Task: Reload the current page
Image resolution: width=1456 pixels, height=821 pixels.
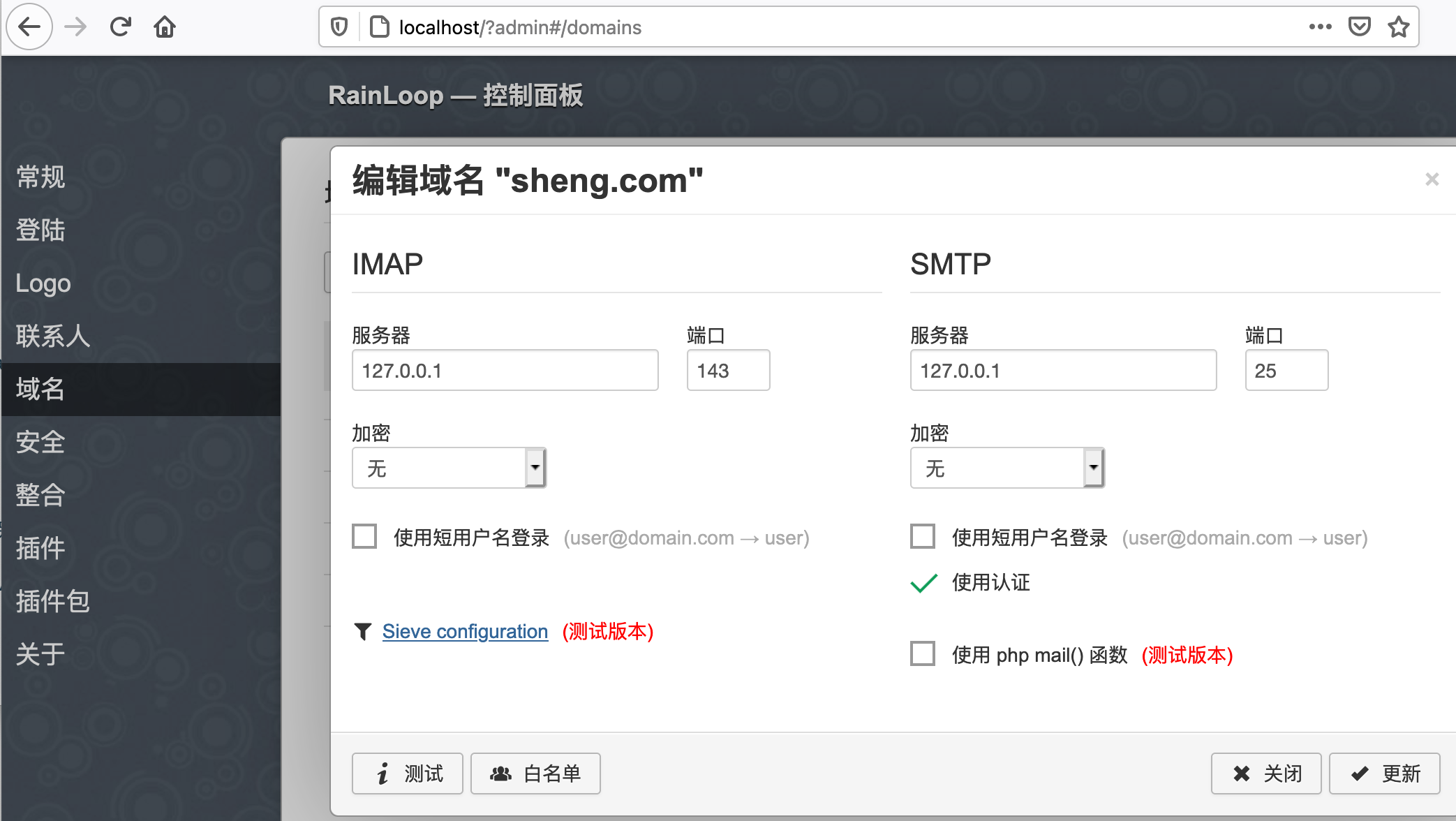Action: [120, 27]
